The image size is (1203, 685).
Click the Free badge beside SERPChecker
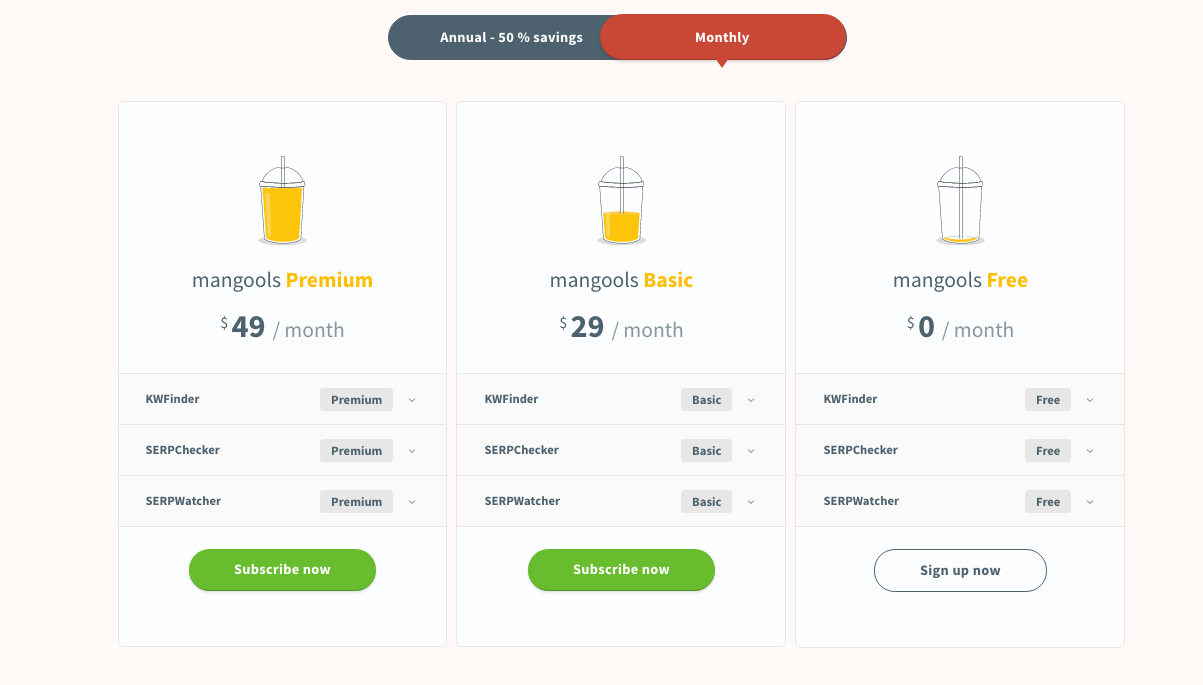(x=1047, y=451)
